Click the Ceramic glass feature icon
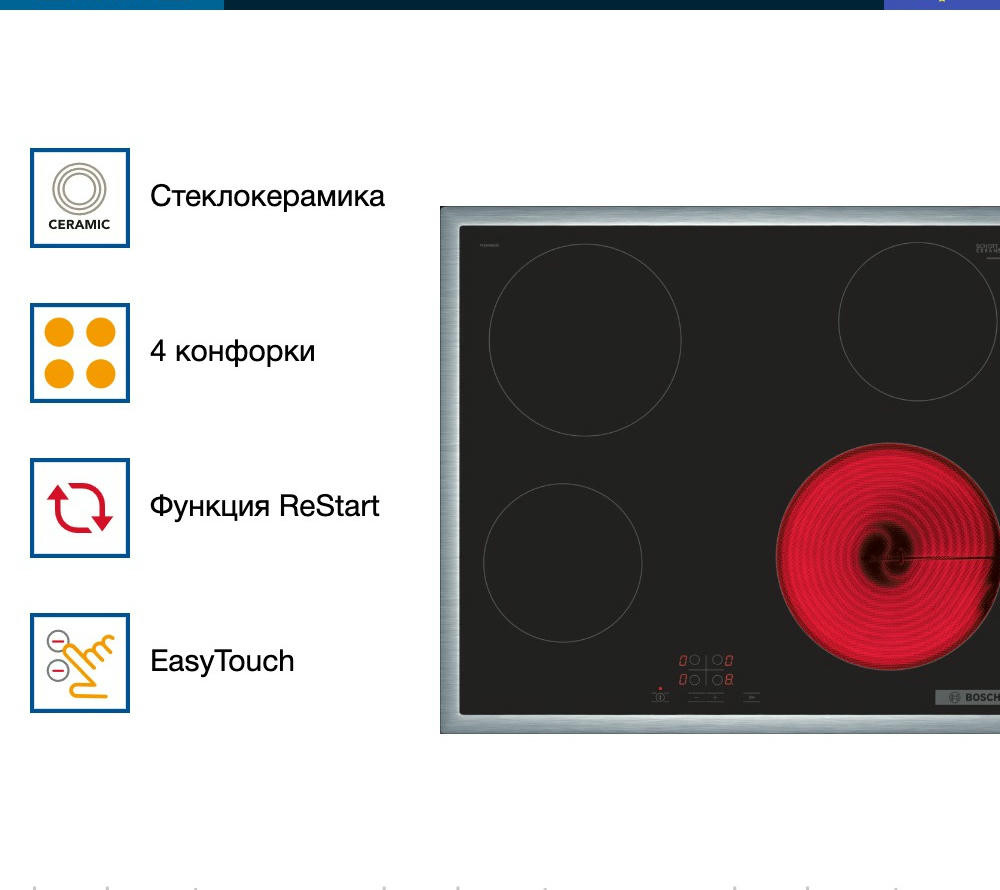This screenshot has width=1000, height=890. pyautogui.click(x=80, y=198)
